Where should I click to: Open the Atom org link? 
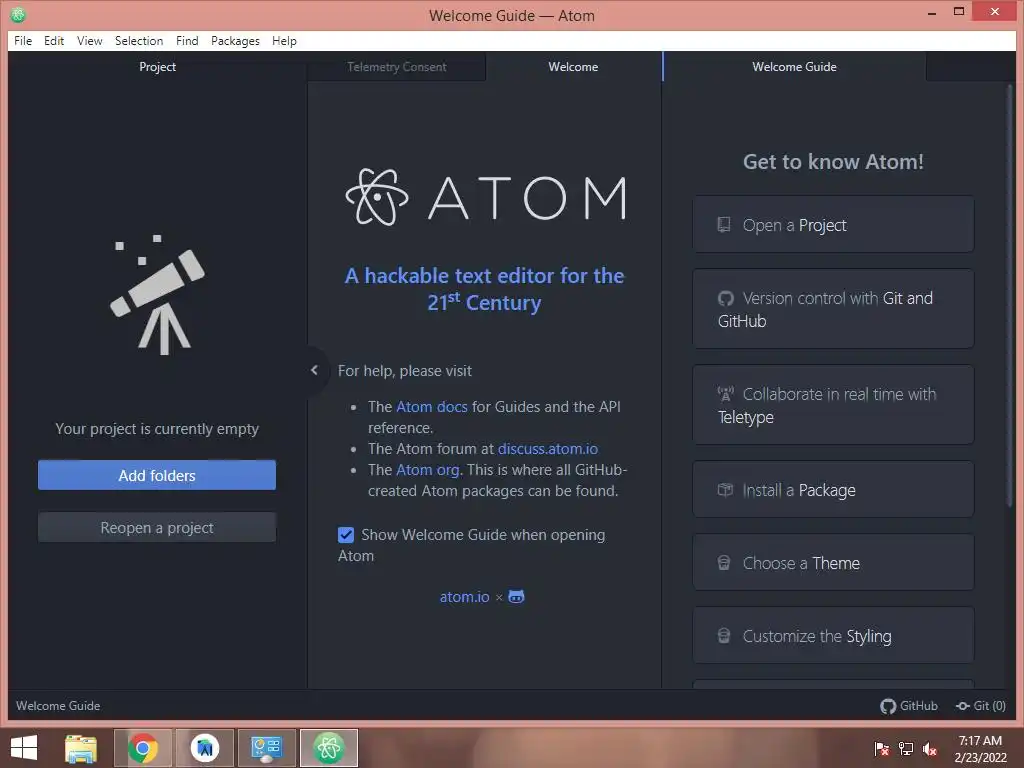point(427,470)
